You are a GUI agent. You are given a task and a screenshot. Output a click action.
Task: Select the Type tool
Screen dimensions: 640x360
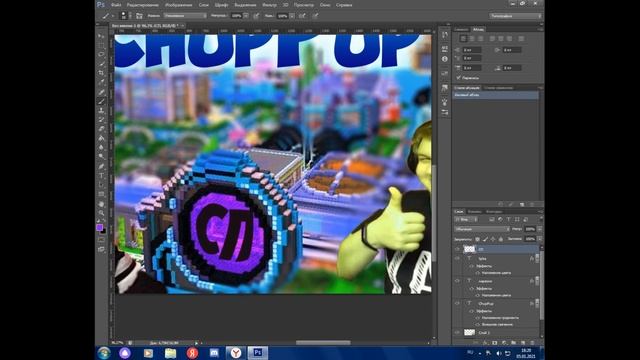pos(101,176)
